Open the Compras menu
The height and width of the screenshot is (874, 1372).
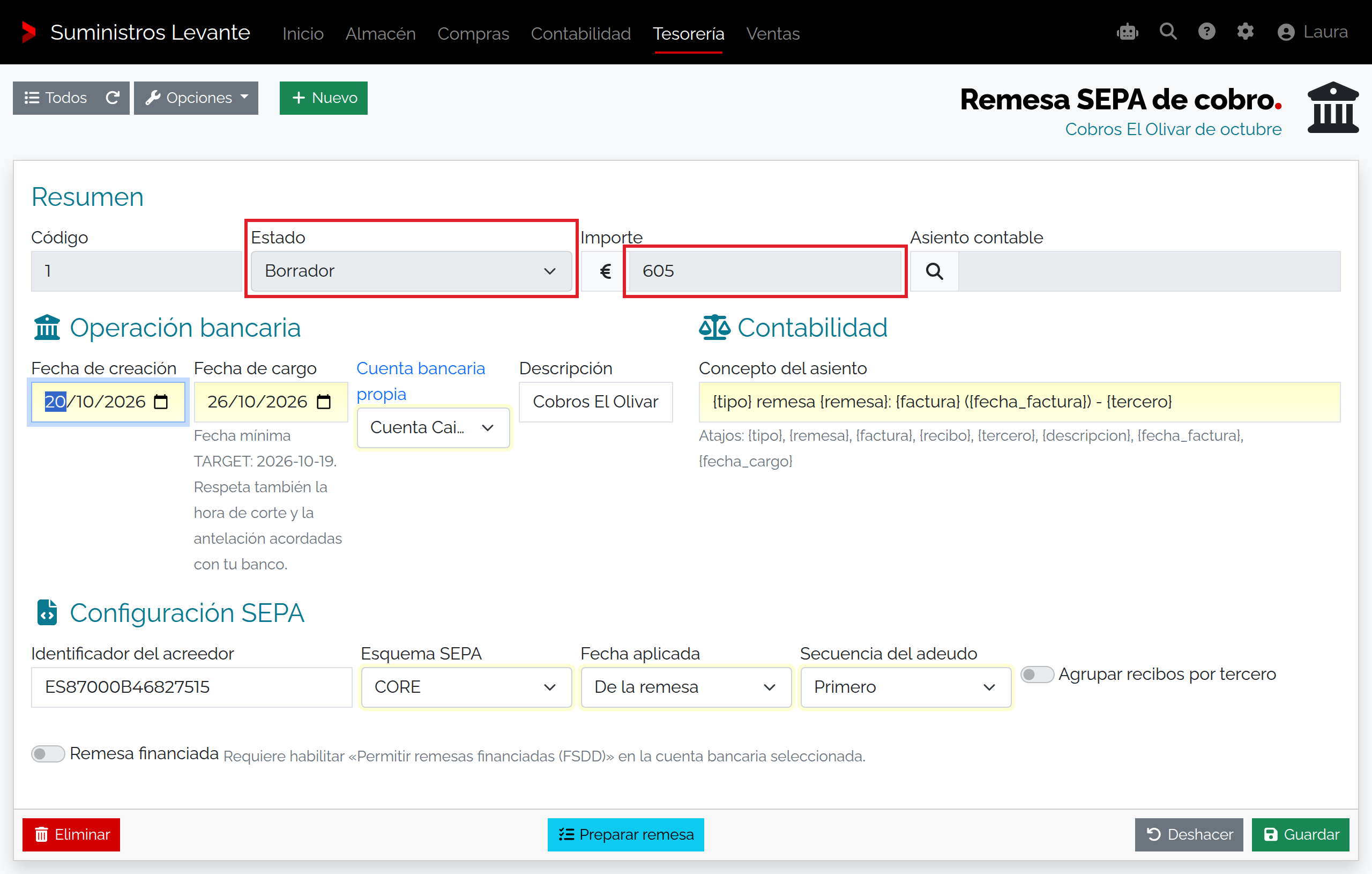tap(473, 34)
